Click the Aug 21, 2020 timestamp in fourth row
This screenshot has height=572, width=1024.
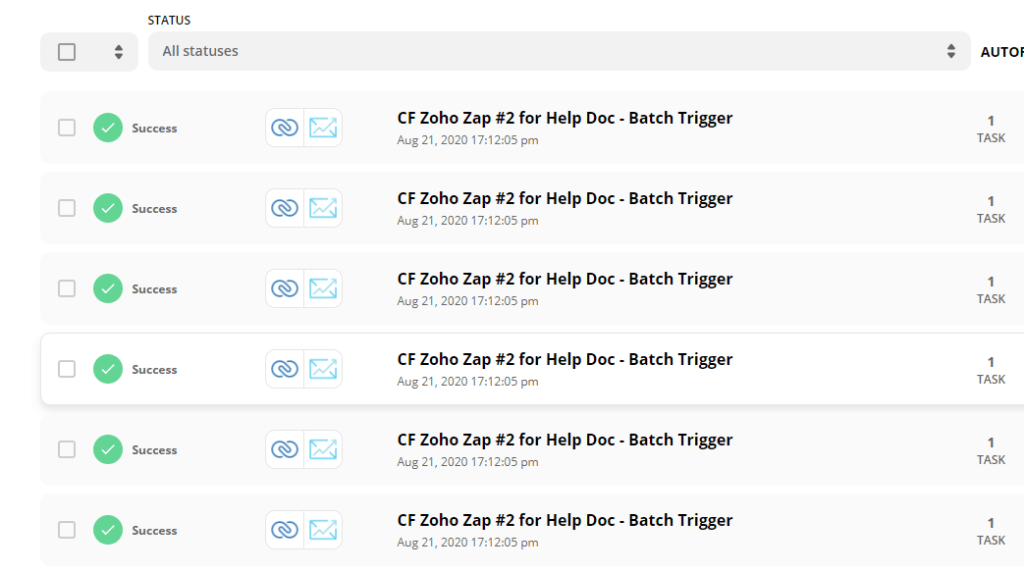pos(468,381)
